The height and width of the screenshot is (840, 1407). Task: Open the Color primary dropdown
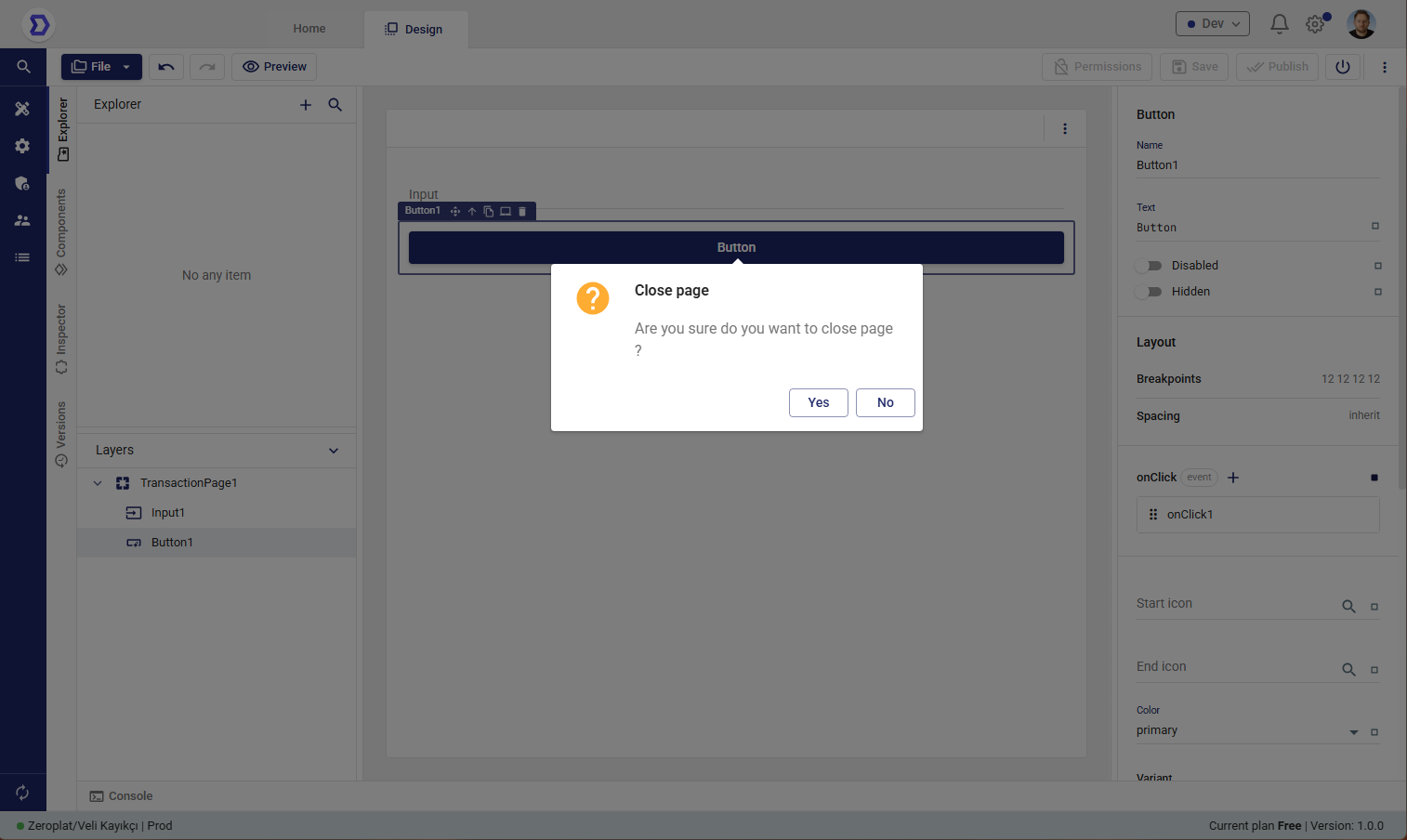click(x=1353, y=732)
